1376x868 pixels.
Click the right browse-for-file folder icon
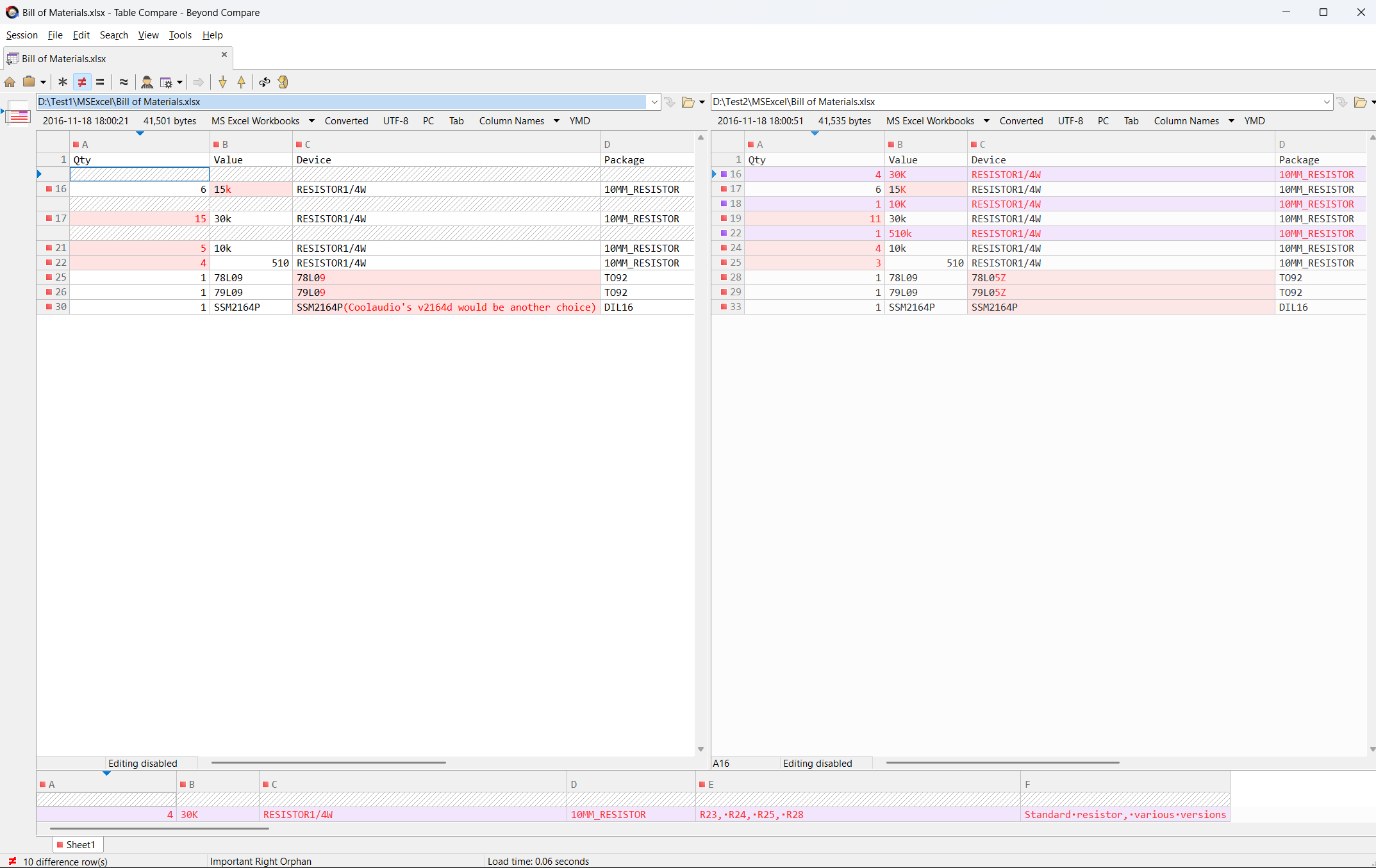pos(1361,102)
